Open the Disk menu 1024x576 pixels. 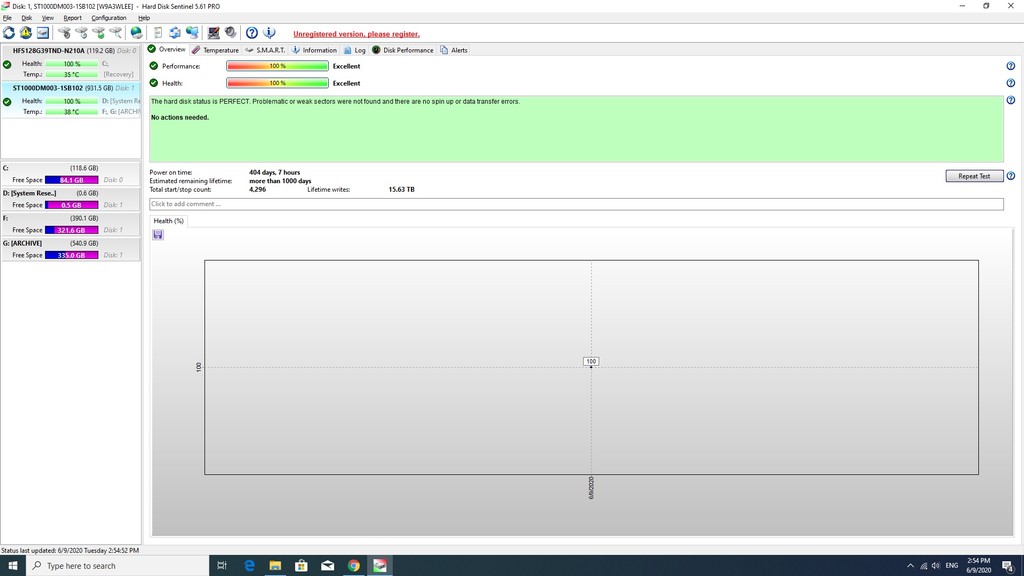(27, 18)
